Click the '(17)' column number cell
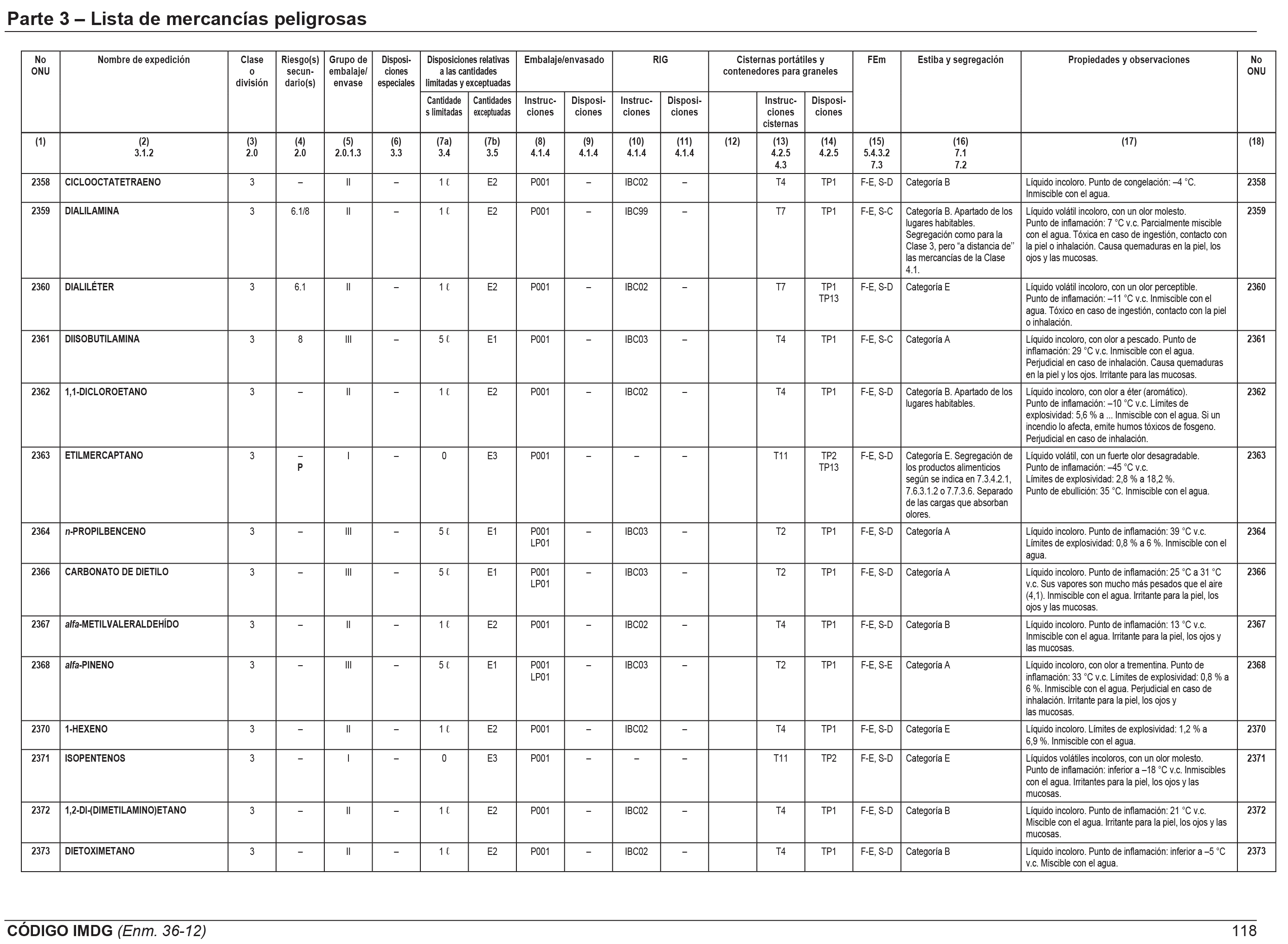 click(x=1128, y=141)
